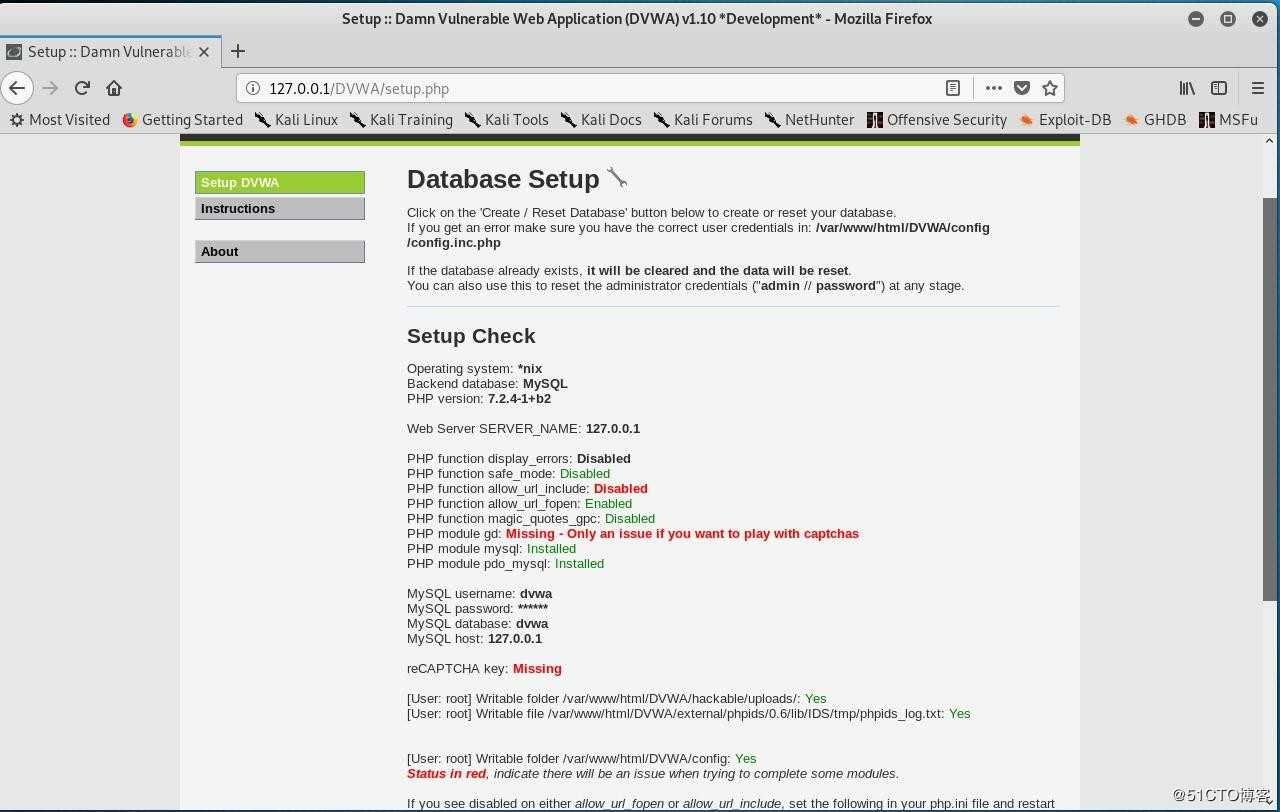Click the wrench icon beside Database Setup
Screen dimensions: 1280x812
(x=617, y=178)
